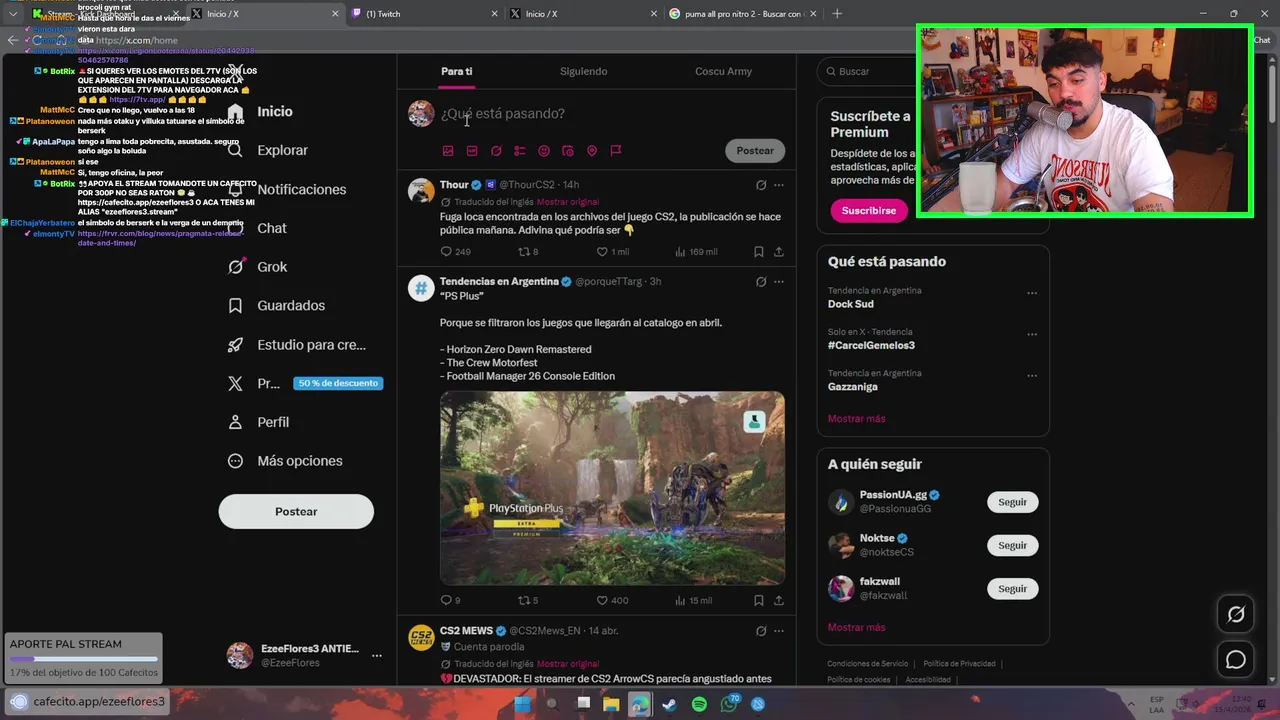This screenshot has height=720, width=1280.
Task: Ask Grok about the CS2 MEWS post
Action: (x=761, y=631)
